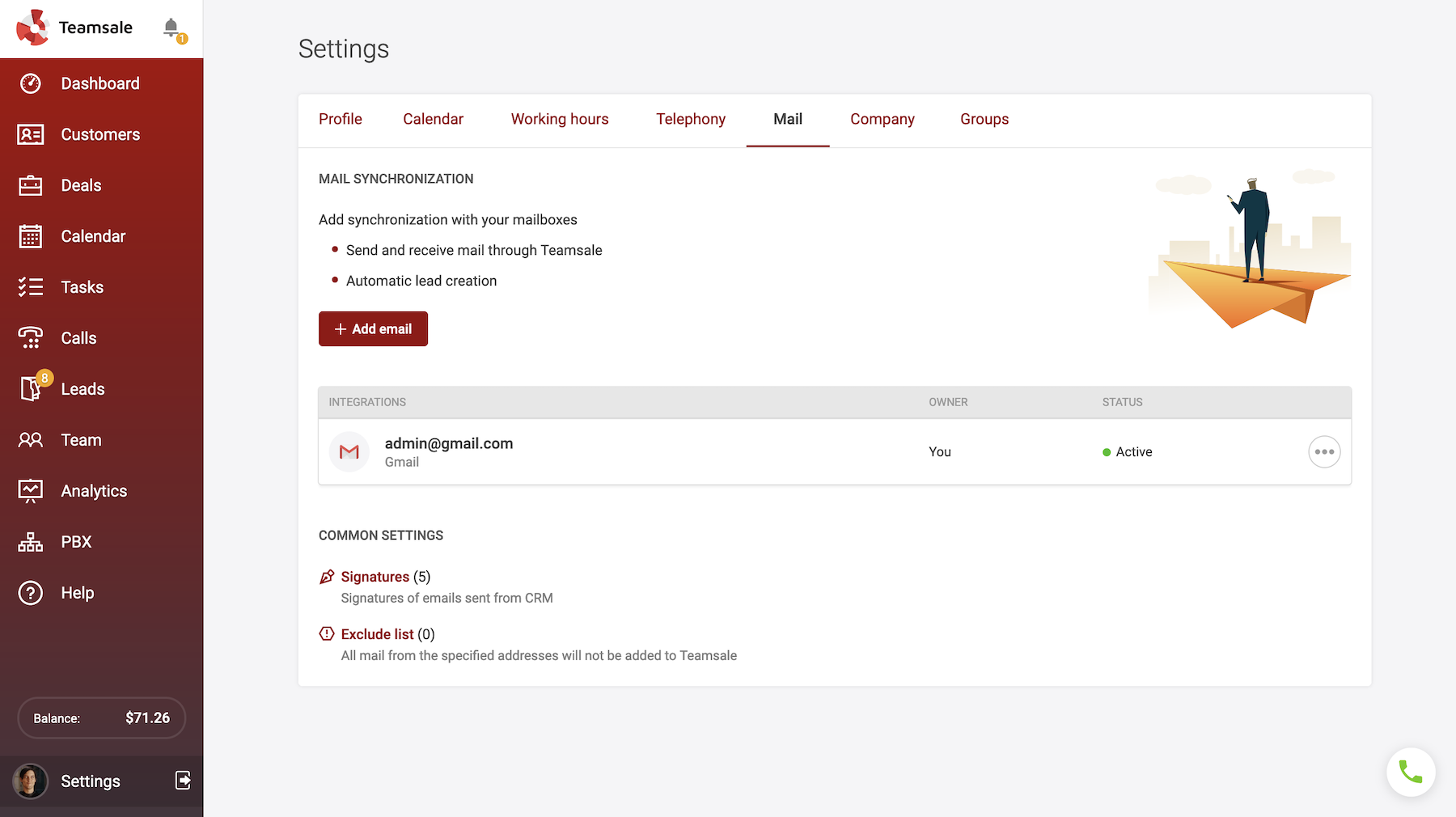The image size is (1456, 817).
Task: Click the green phone call button
Action: [x=1411, y=773]
